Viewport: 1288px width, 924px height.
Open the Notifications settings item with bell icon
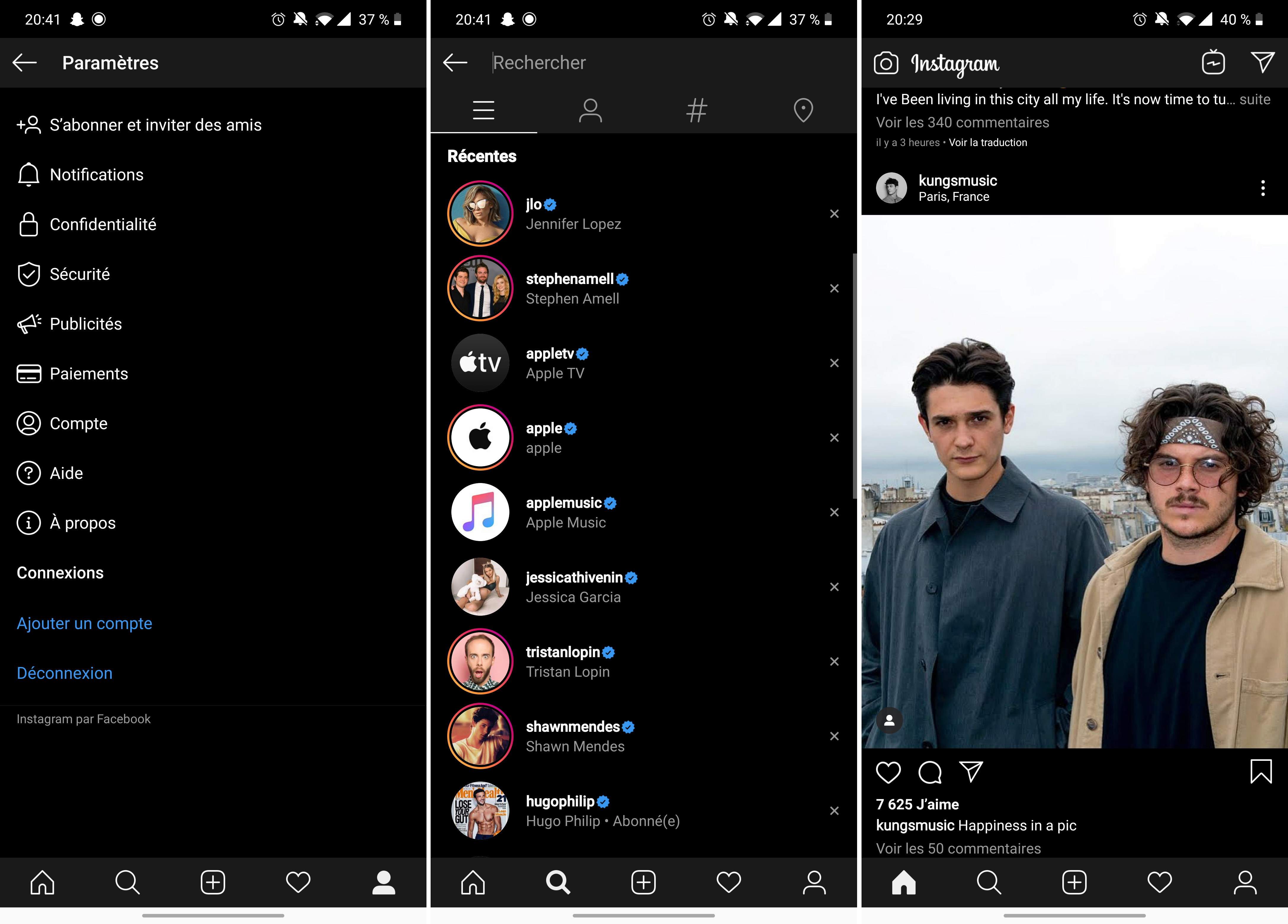97,174
